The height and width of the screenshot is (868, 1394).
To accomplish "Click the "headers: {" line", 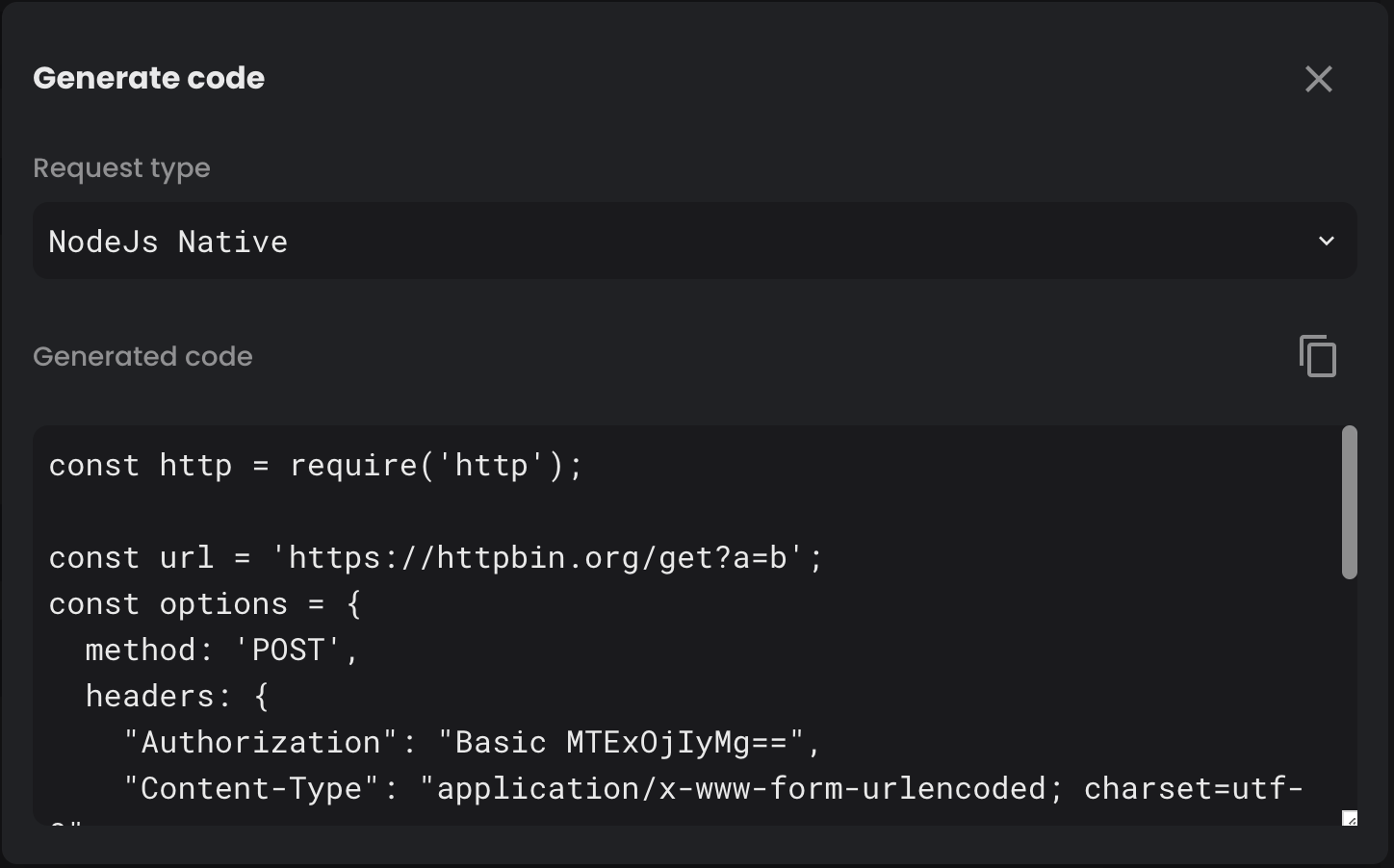I will (177, 697).
